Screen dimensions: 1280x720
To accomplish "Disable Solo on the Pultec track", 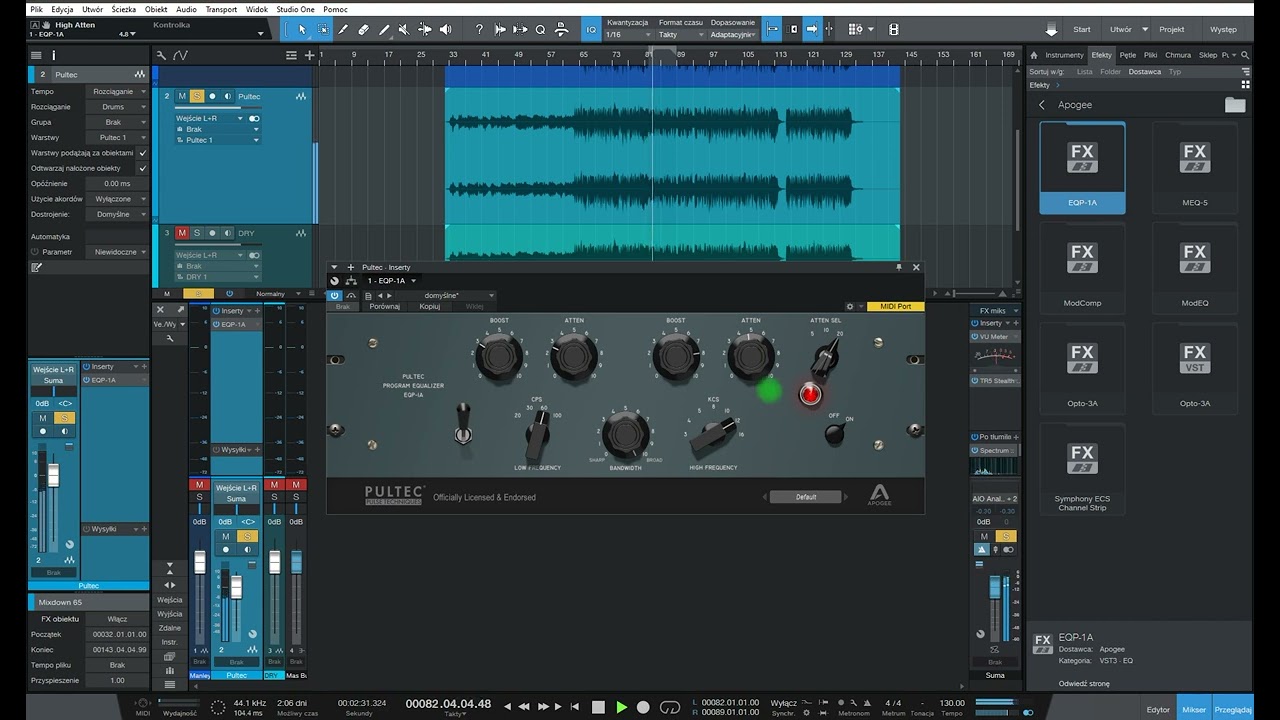I will click(x=197, y=96).
